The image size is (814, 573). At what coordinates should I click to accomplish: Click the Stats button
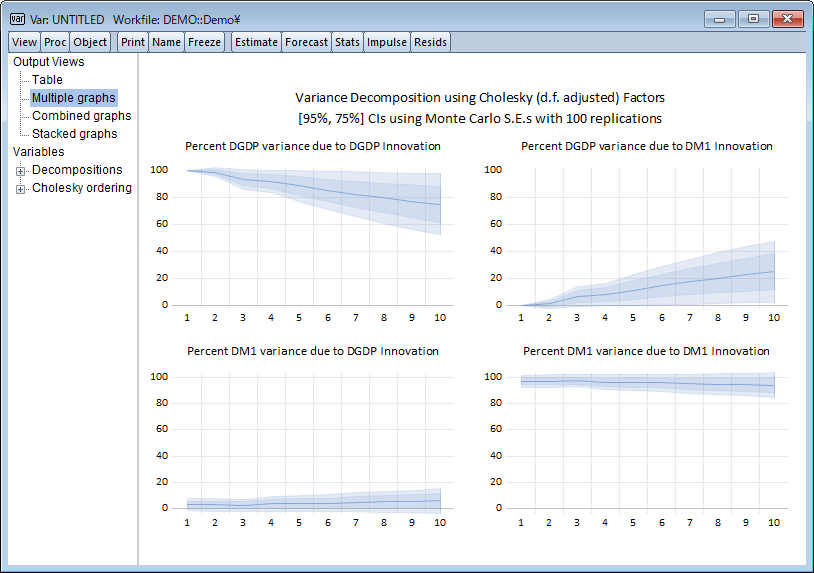point(347,42)
